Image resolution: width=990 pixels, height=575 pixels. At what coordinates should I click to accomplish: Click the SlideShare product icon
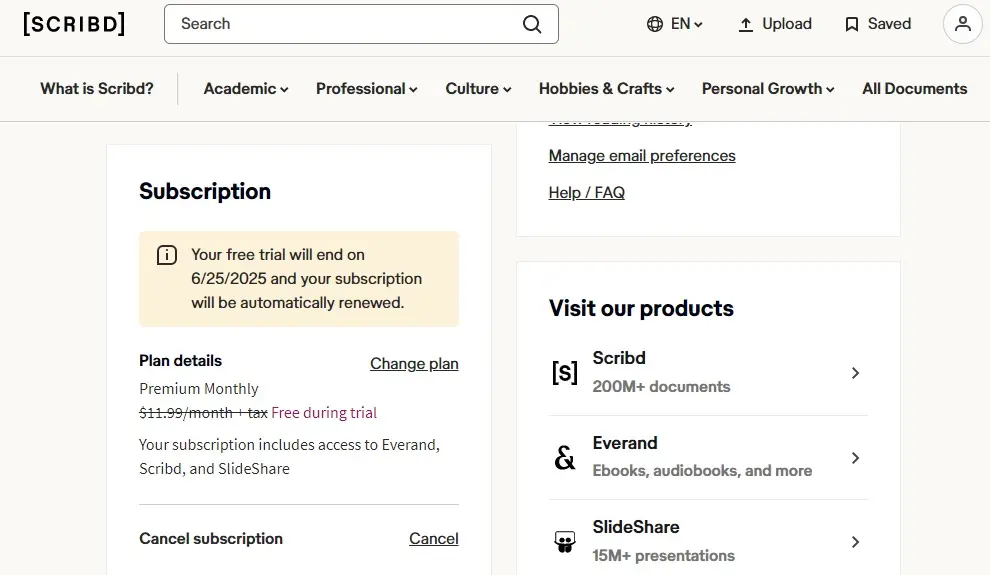564,542
